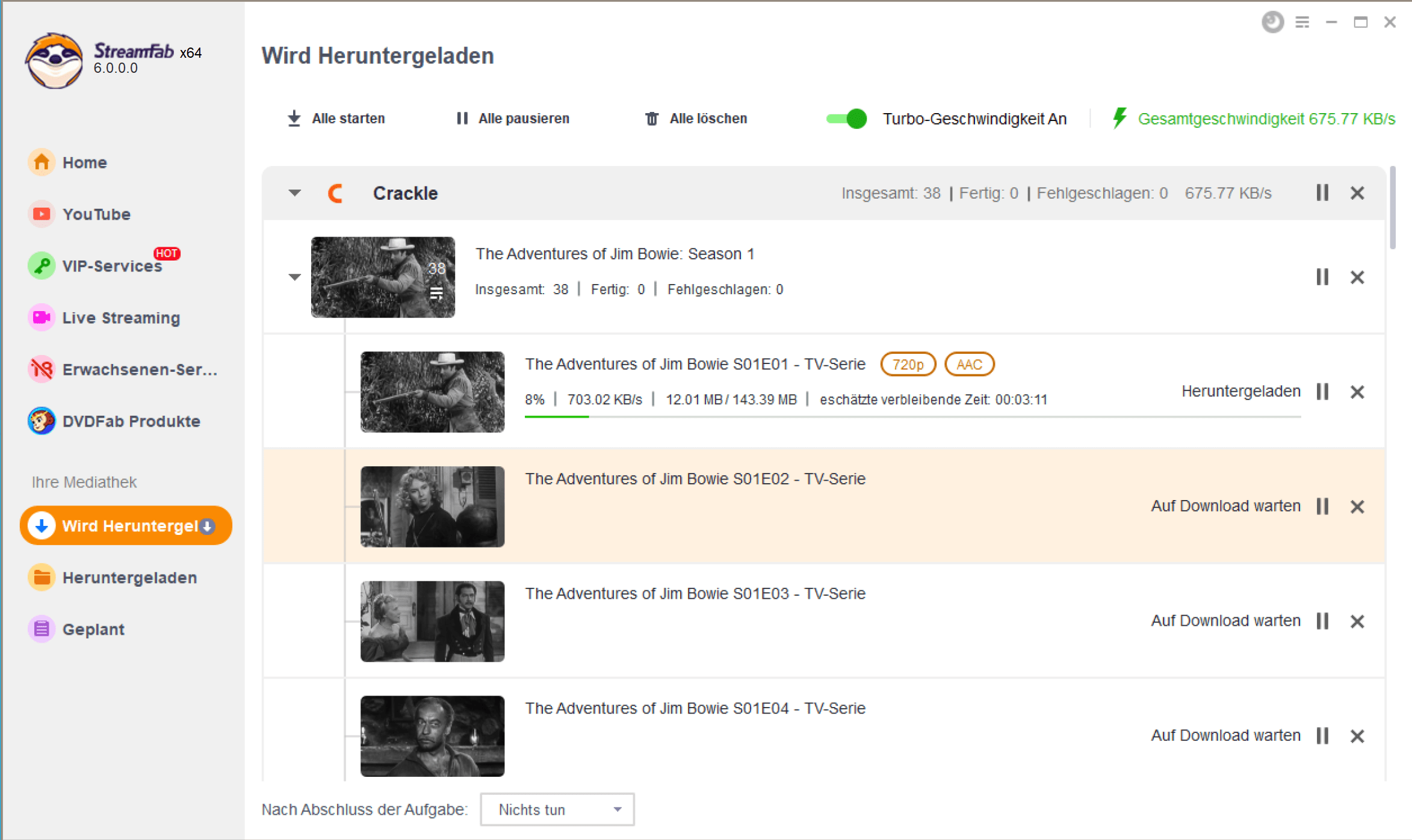
Task: Click the 720p quality badge
Action: 908,364
